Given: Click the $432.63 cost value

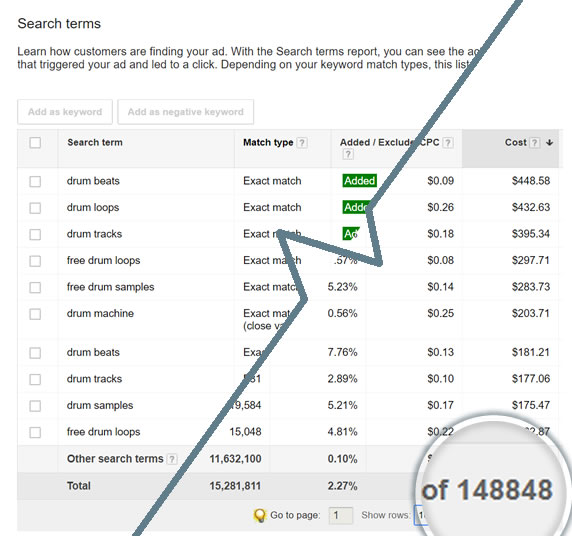Looking at the screenshot, I should point(531,207).
